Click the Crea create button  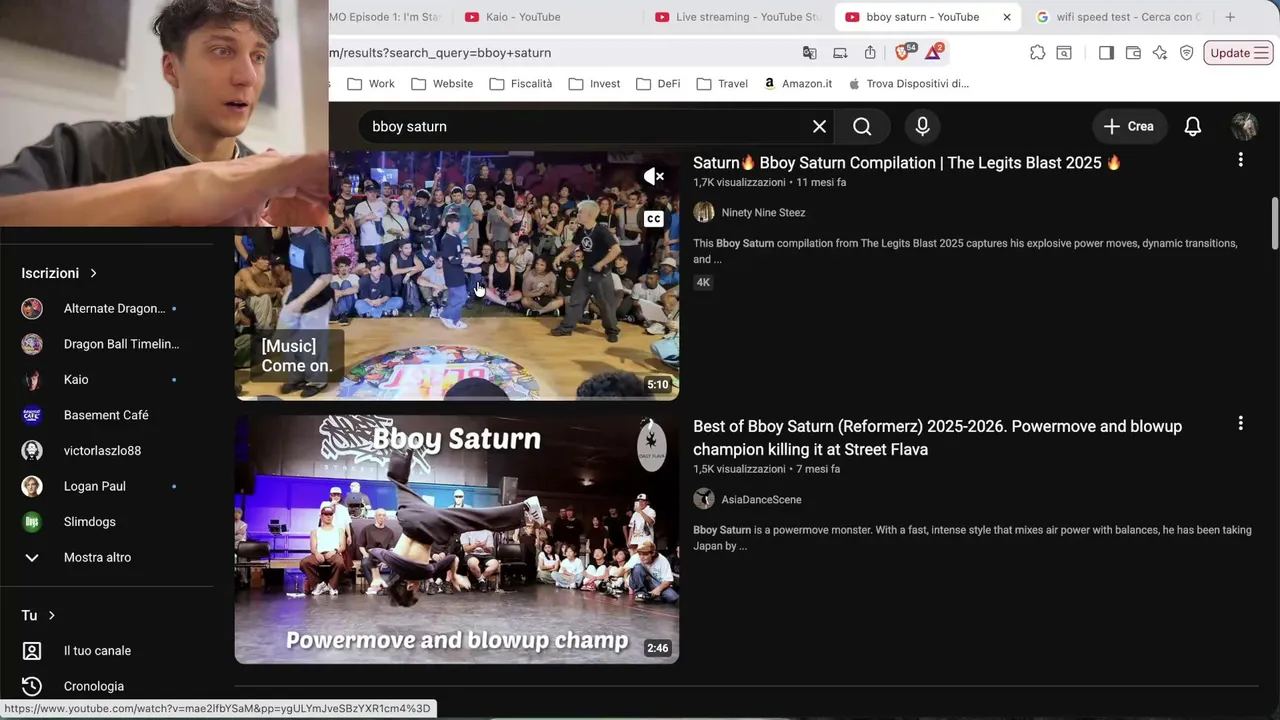pos(1129,126)
